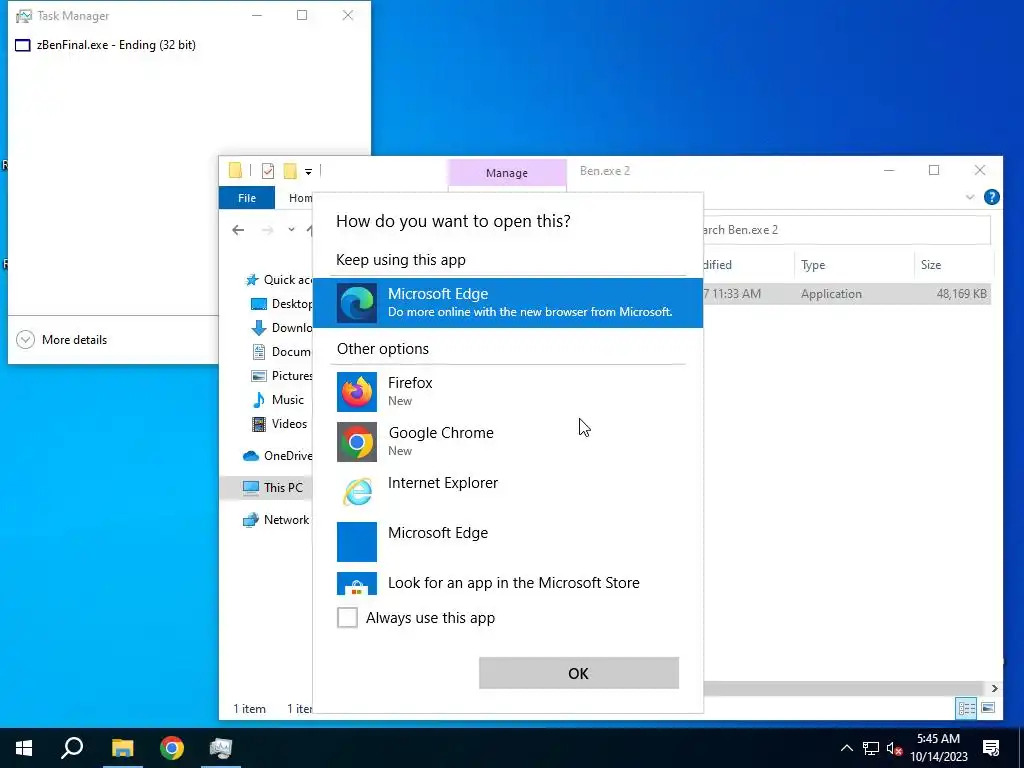
Task: Click the Search Ben.exe 2 field
Action: coord(846,230)
